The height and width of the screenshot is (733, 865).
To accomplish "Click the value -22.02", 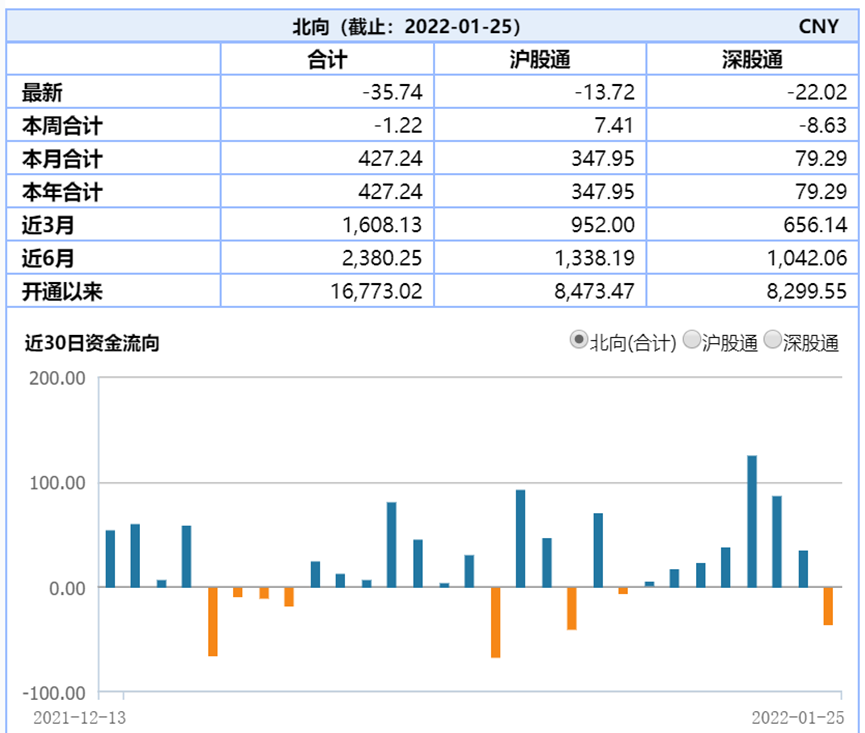I will (x=817, y=92).
